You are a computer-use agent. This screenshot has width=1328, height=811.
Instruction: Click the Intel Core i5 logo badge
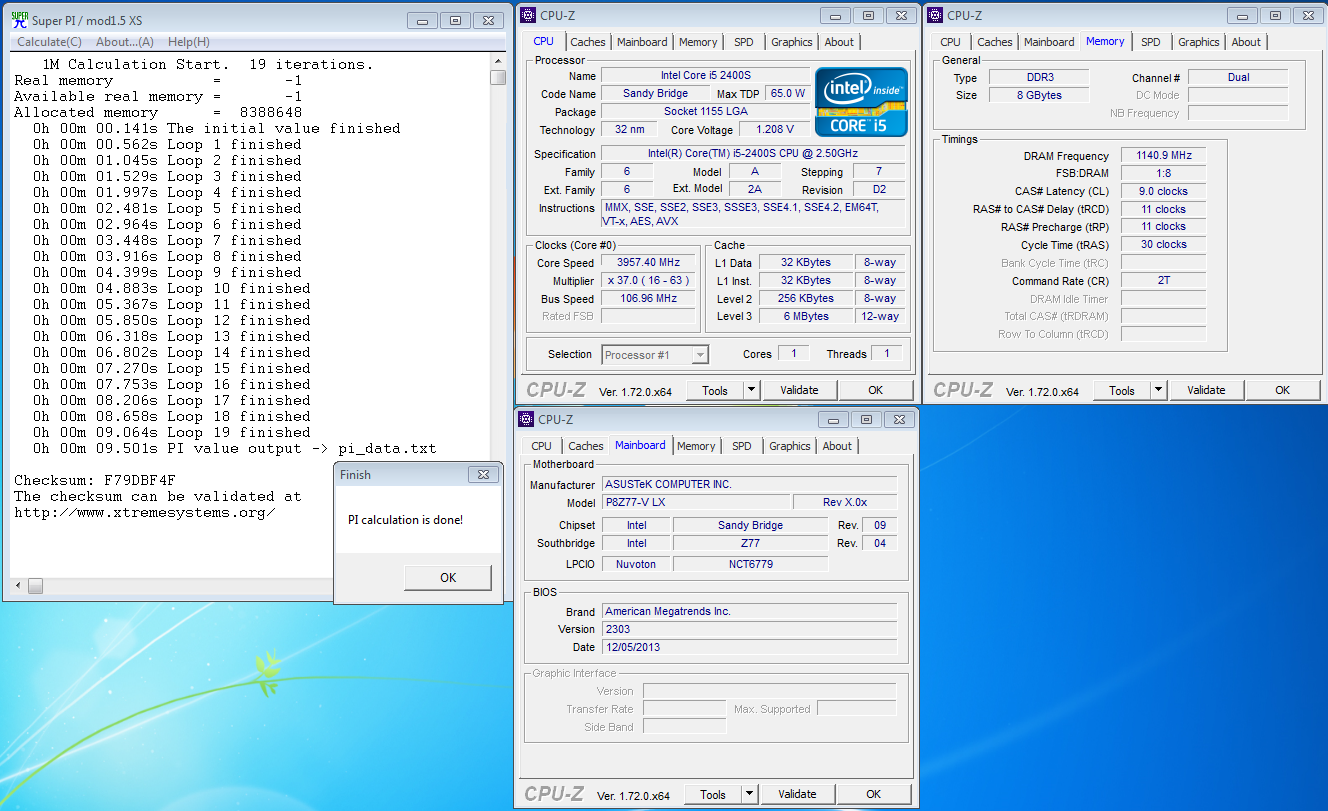coord(861,101)
